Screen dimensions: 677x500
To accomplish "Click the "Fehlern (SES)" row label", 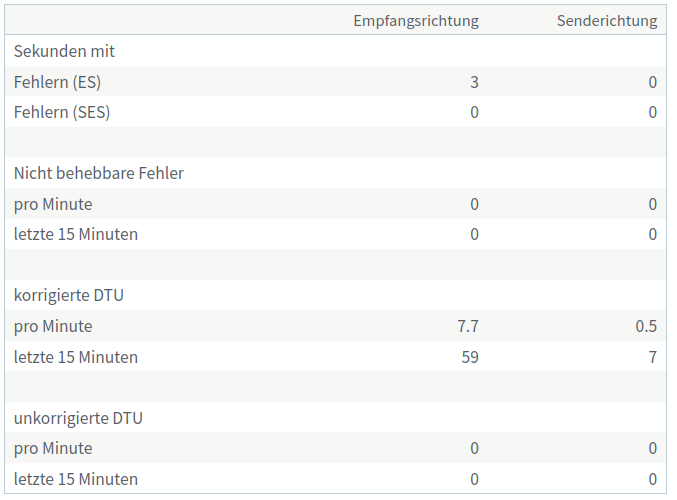I will click(62, 112).
